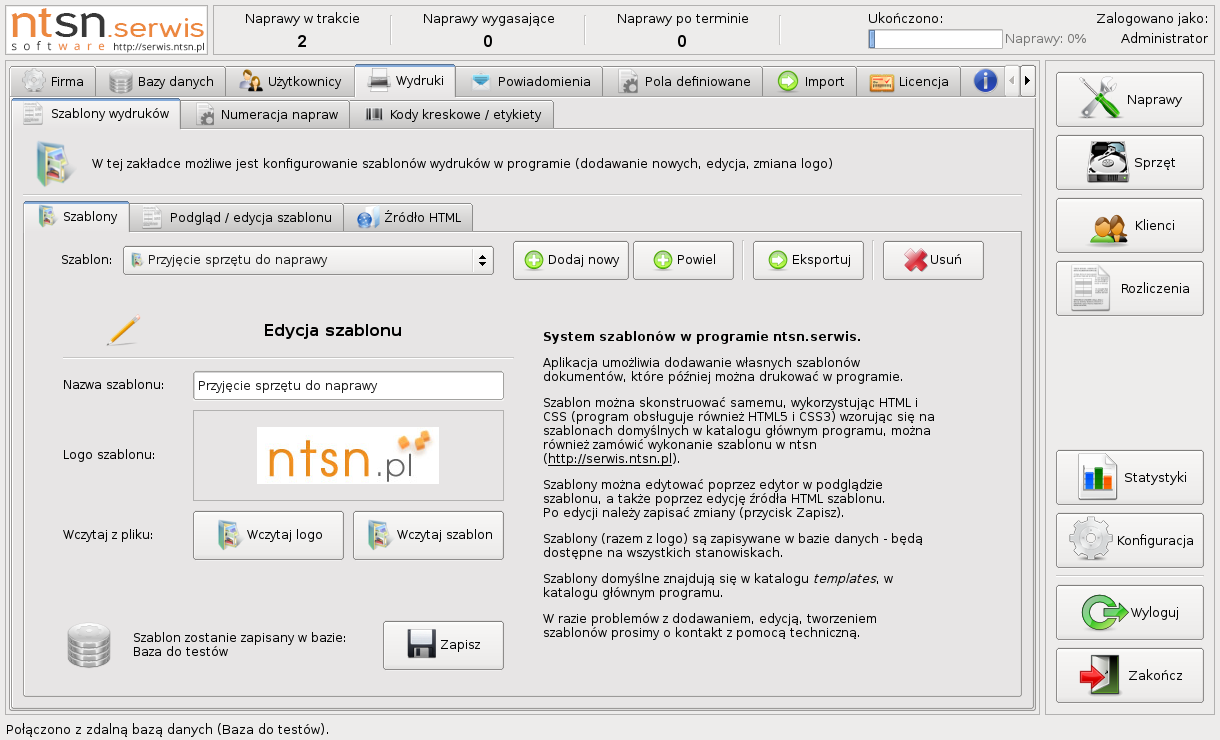Go to Klienci people section
1220x740 pixels.
click(1129, 226)
